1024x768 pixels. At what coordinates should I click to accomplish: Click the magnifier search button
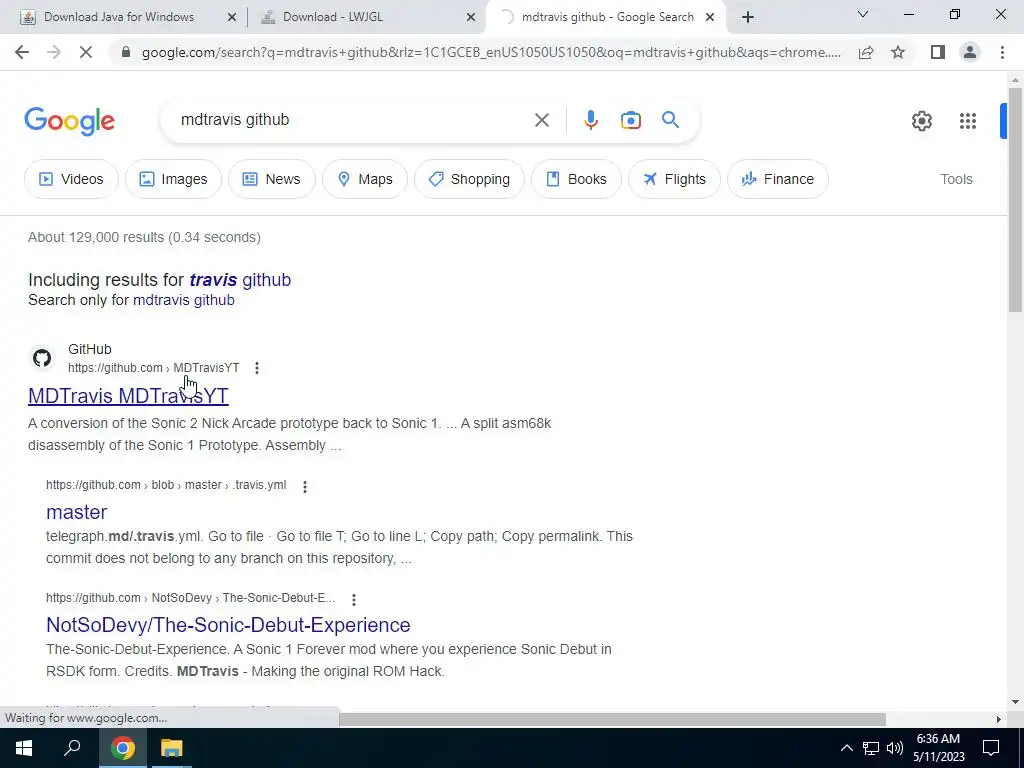[670, 120]
